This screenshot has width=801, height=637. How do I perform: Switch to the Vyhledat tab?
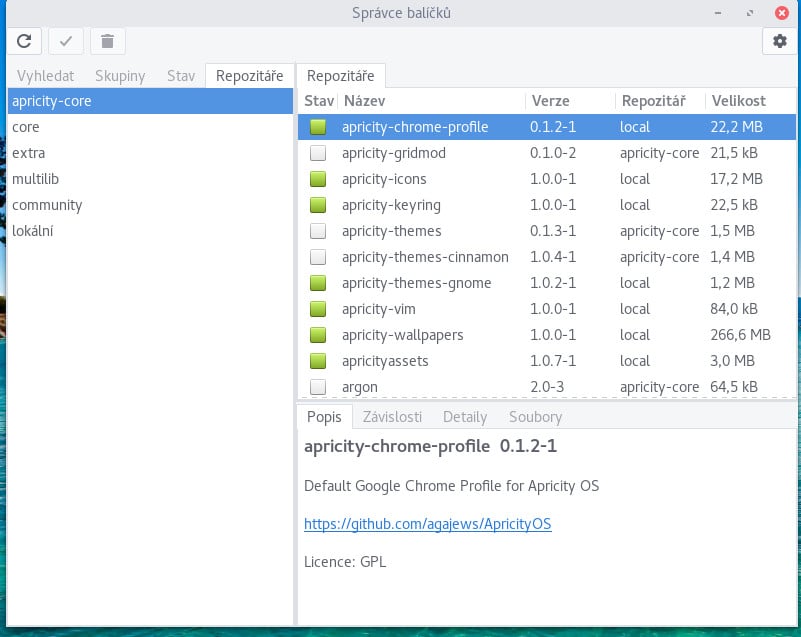tap(45, 76)
